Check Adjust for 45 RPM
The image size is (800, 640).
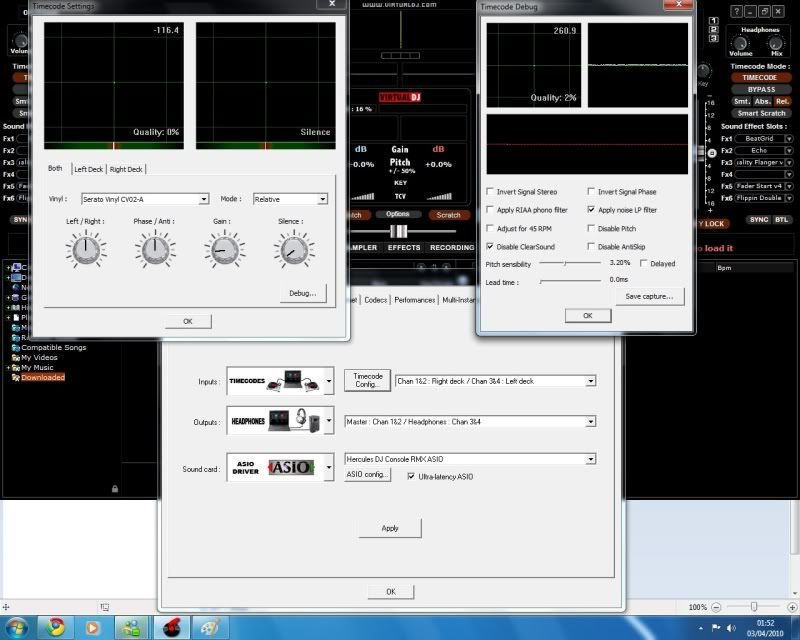coord(490,228)
